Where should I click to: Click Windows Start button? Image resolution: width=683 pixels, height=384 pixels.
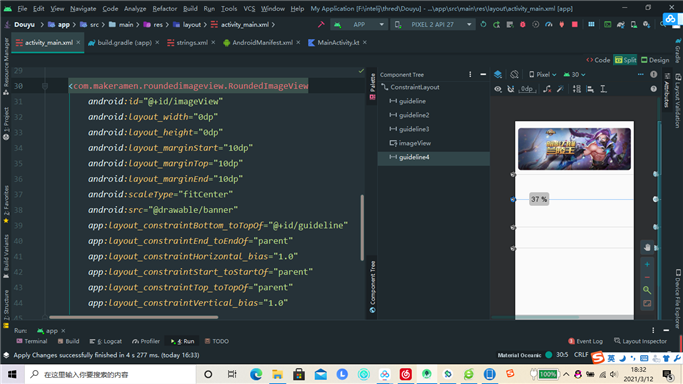tap(12, 374)
